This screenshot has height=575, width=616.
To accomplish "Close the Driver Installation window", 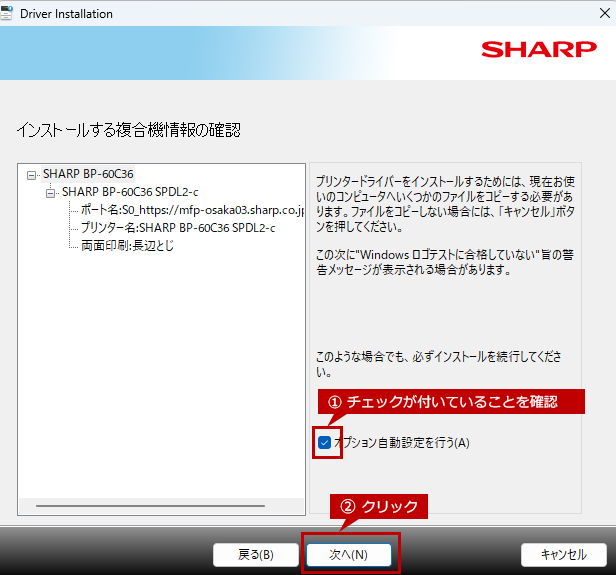I will click(605, 13).
